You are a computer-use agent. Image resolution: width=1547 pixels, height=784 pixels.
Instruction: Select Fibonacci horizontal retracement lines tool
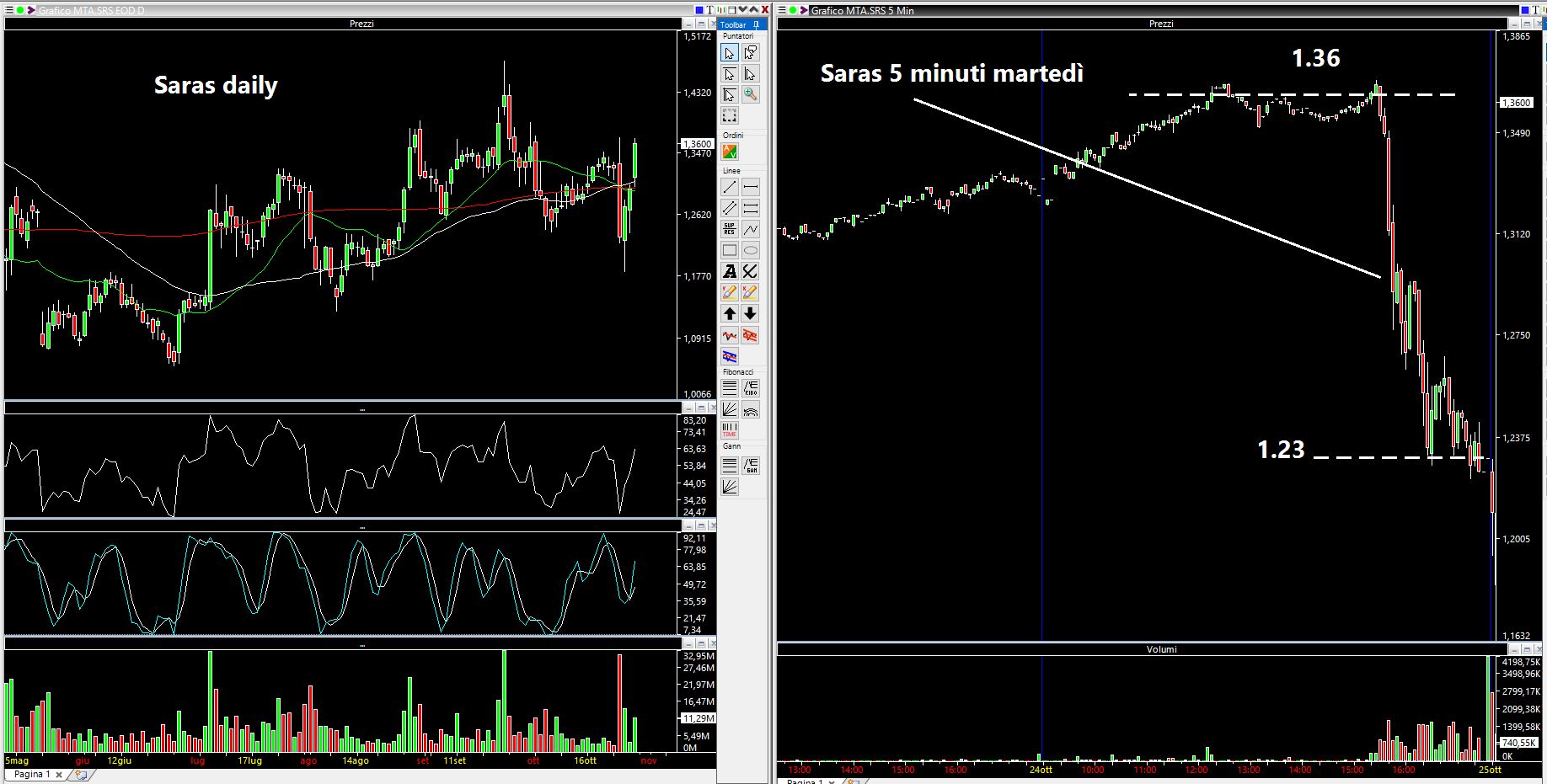pyautogui.click(x=730, y=388)
